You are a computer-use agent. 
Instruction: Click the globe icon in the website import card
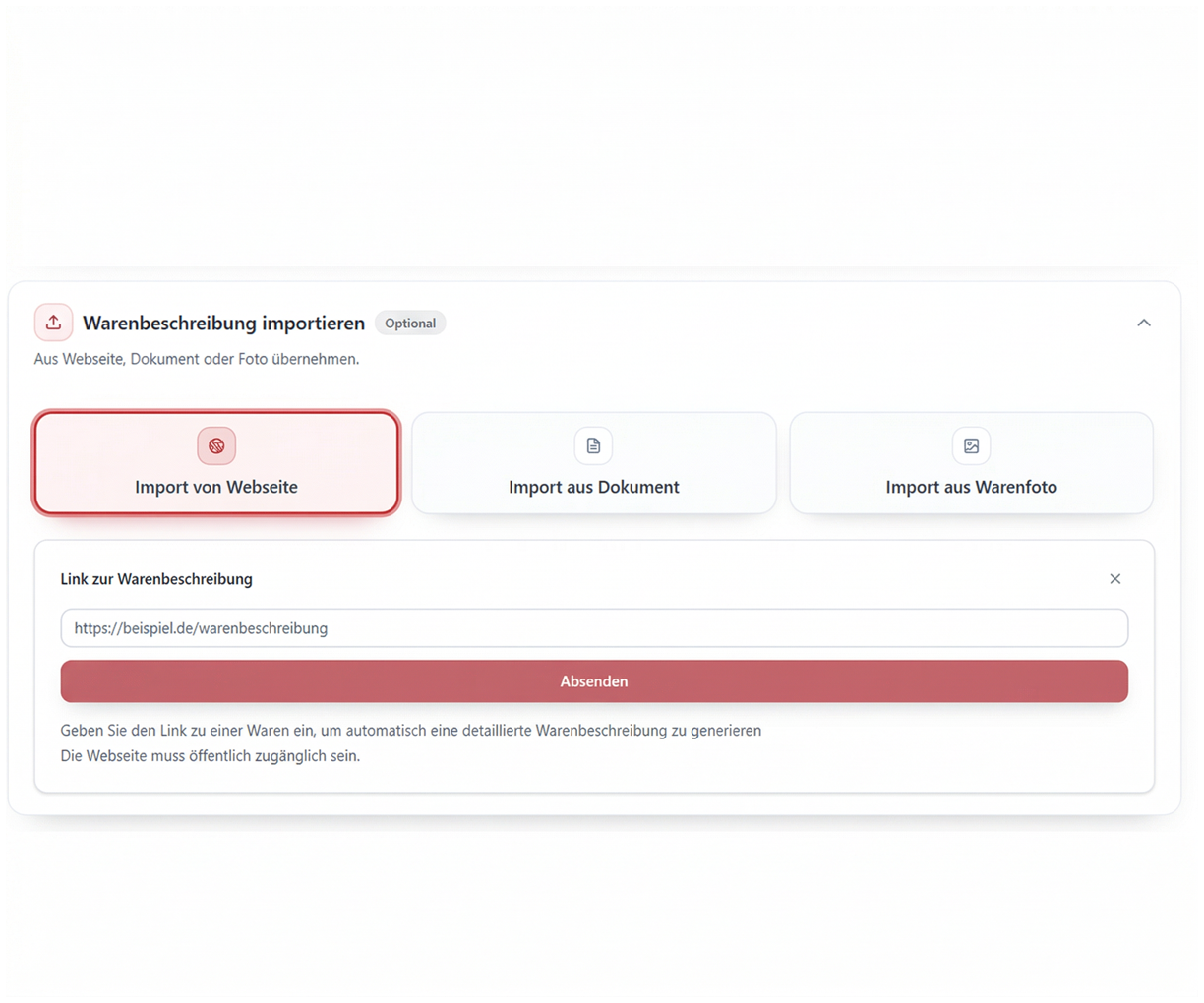point(216,446)
